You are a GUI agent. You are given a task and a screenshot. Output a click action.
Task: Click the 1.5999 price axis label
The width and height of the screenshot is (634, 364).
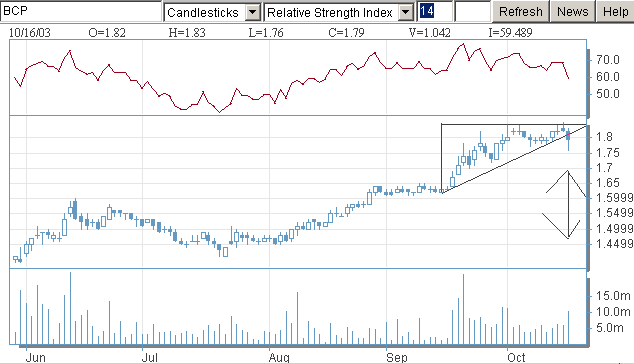tap(615, 198)
